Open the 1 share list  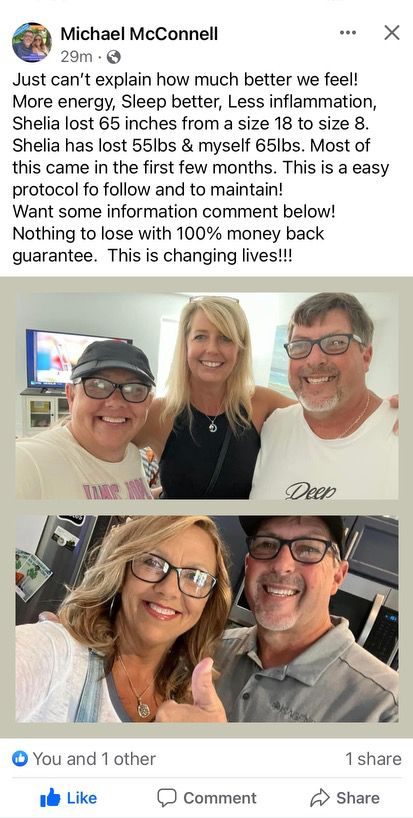373,759
